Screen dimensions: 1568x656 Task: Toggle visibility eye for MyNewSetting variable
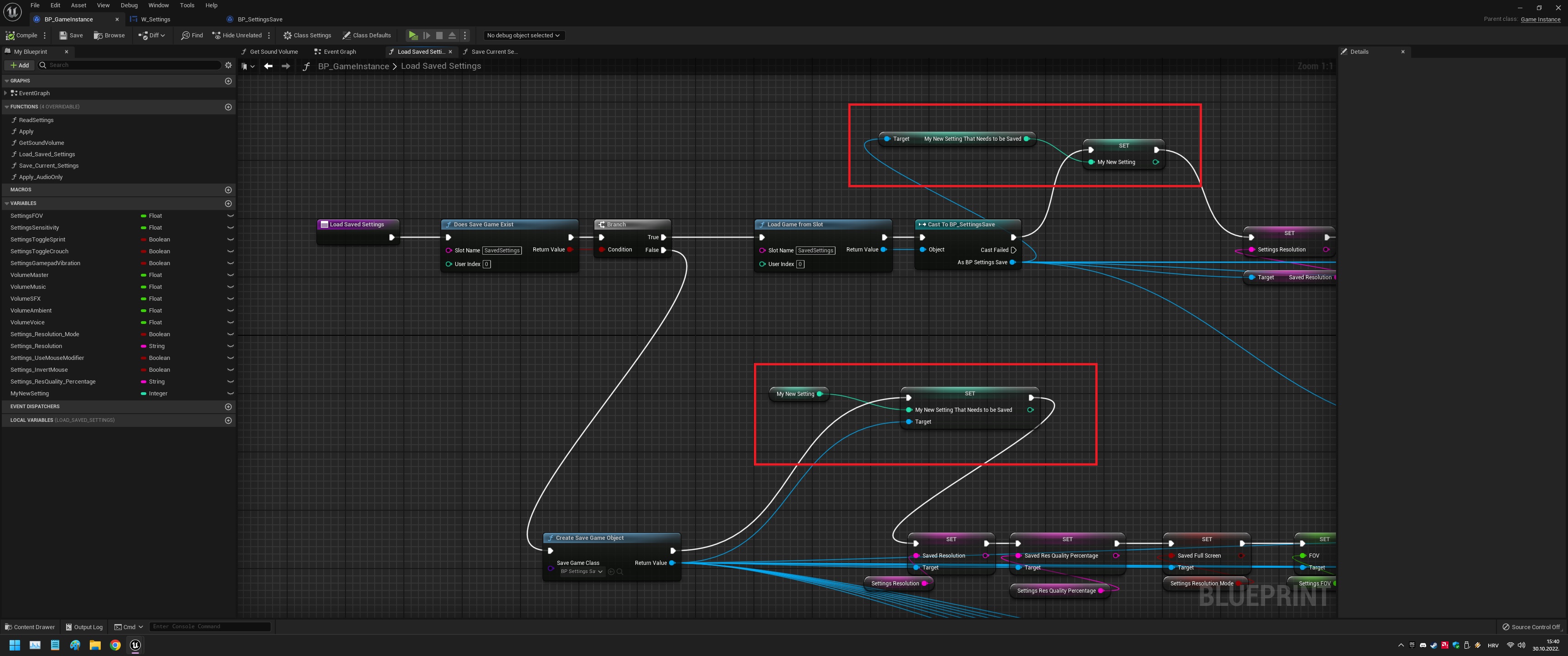coord(230,394)
